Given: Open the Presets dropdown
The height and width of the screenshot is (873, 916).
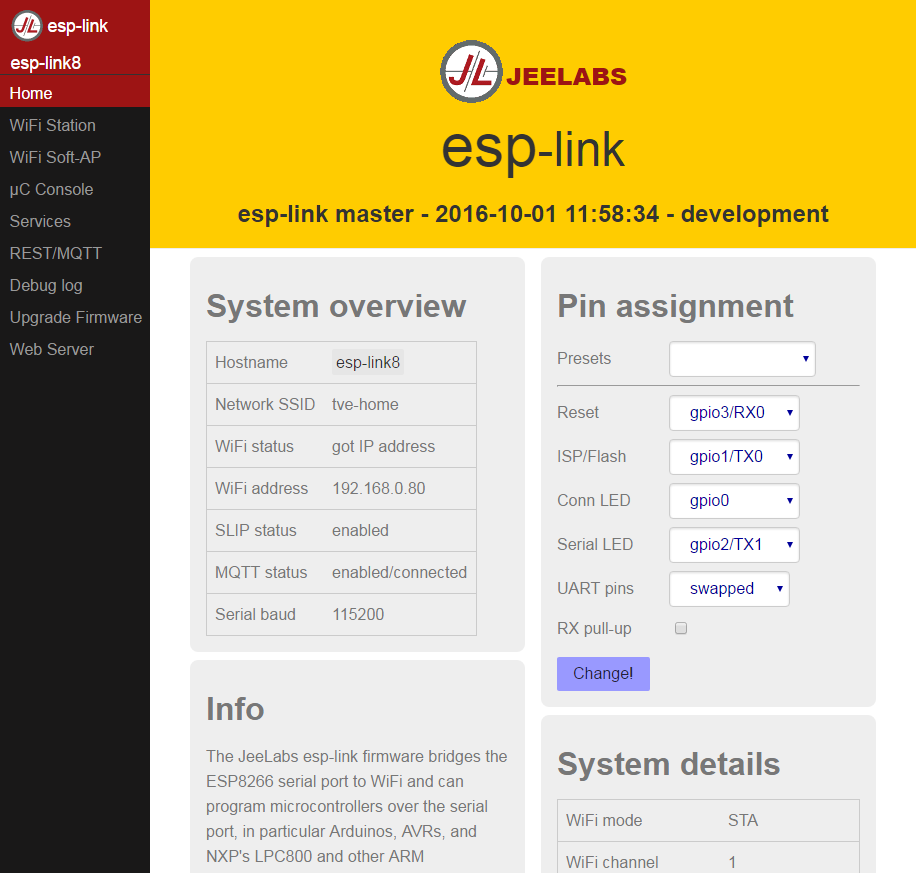Looking at the screenshot, I should (742, 358).
